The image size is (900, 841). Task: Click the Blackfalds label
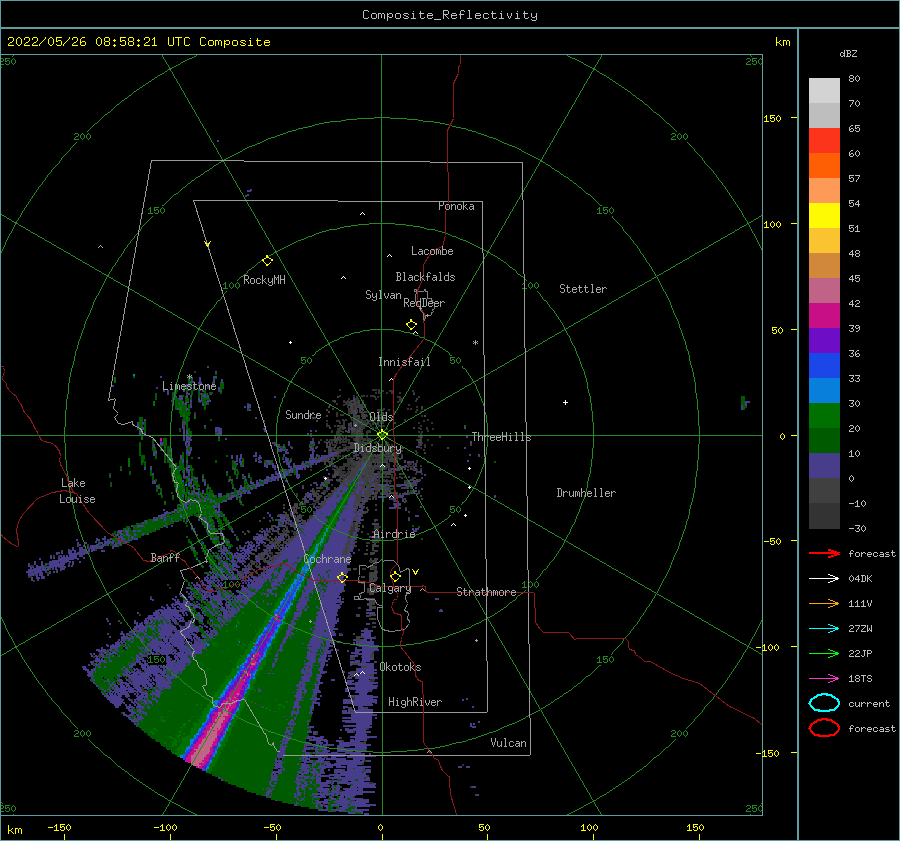click(x=425, y=277)
